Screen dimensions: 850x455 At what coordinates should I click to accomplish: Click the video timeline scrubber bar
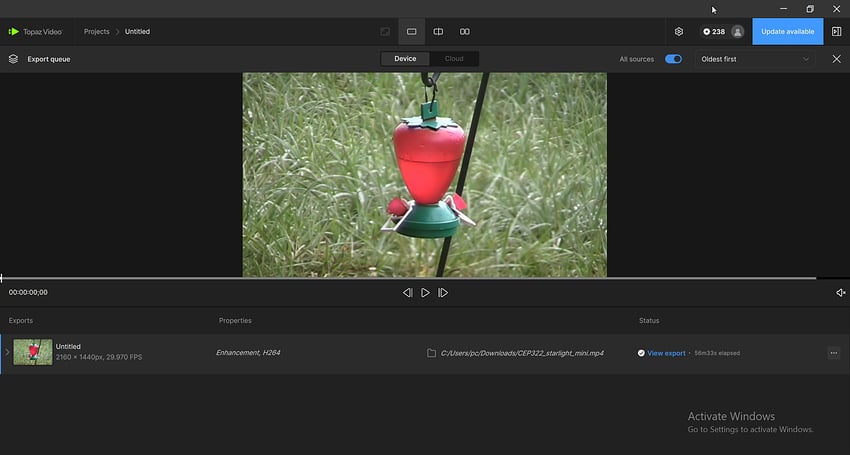pyautogui.click(x=400, y=278)
